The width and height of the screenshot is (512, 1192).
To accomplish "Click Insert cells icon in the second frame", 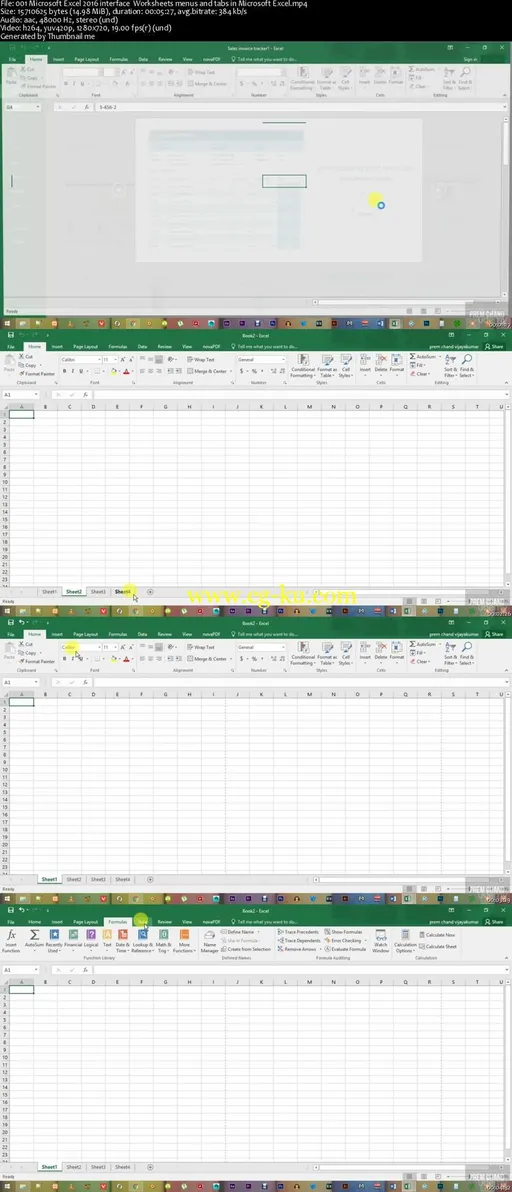I will [365, 363].
